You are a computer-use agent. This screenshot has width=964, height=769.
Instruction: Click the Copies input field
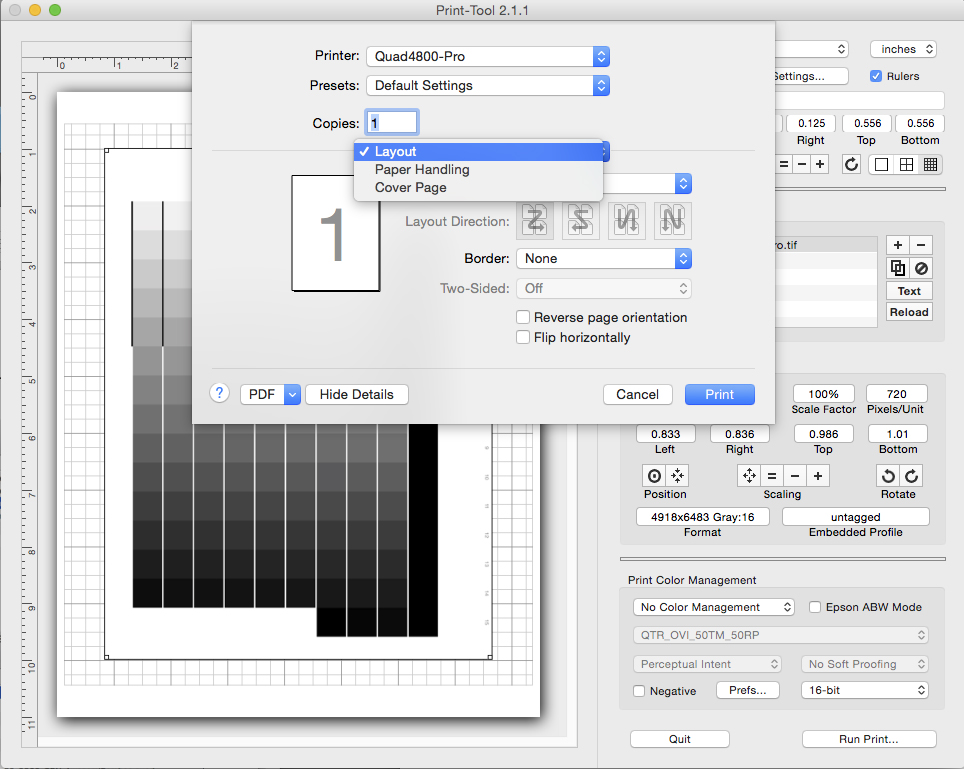point(393,123)
